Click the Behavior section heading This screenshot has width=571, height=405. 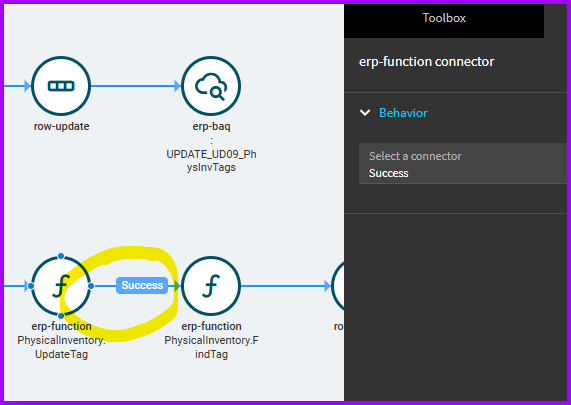click(403, 113)
